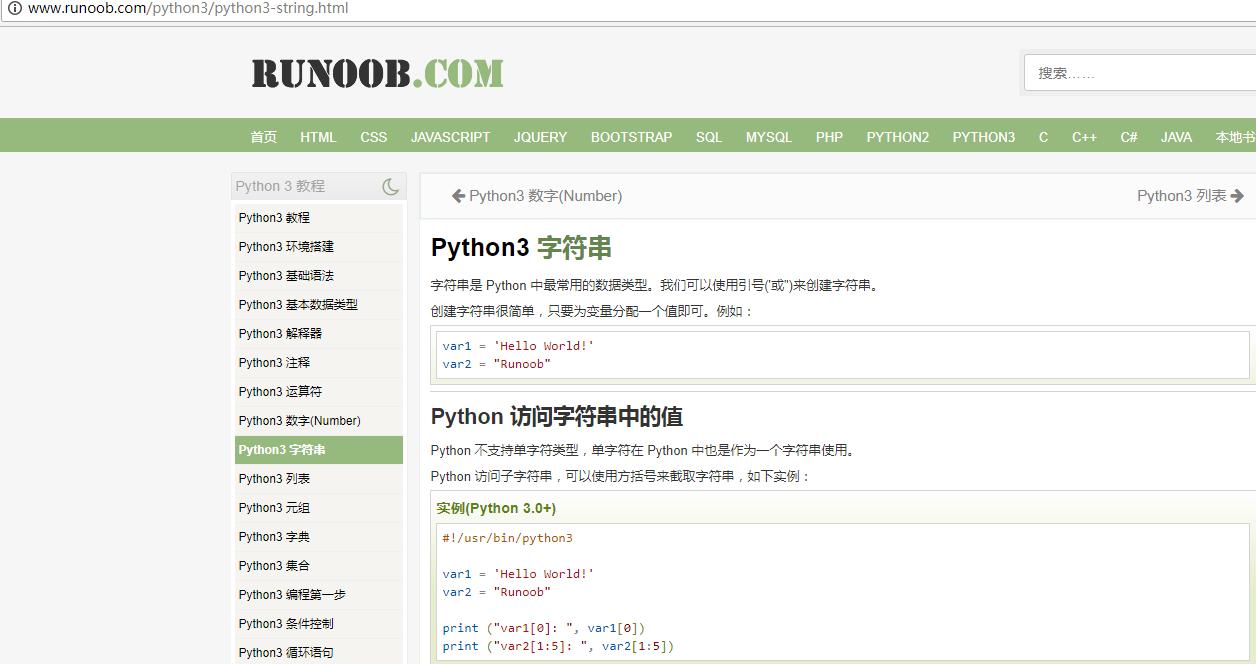
Task: Click code line print var1[0]
Action: click(544, 628)
